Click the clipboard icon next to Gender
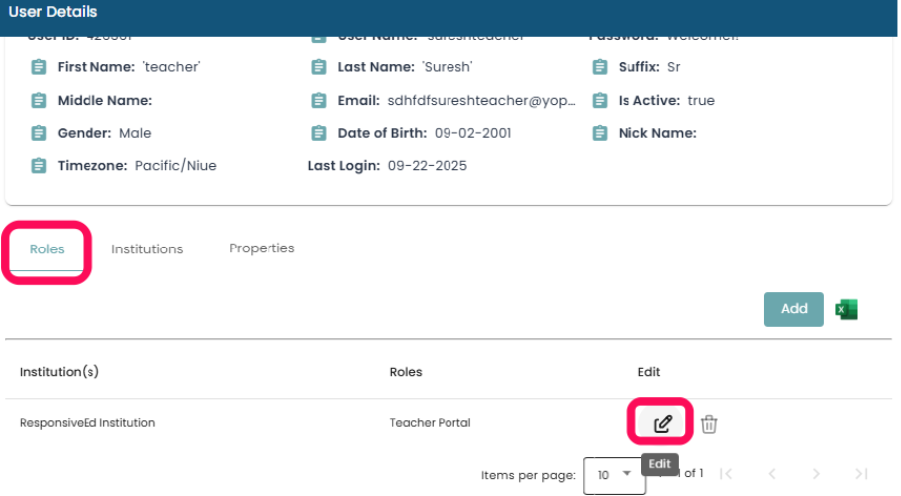Screen dimensions: 901x496 click(x=38, y=133)
